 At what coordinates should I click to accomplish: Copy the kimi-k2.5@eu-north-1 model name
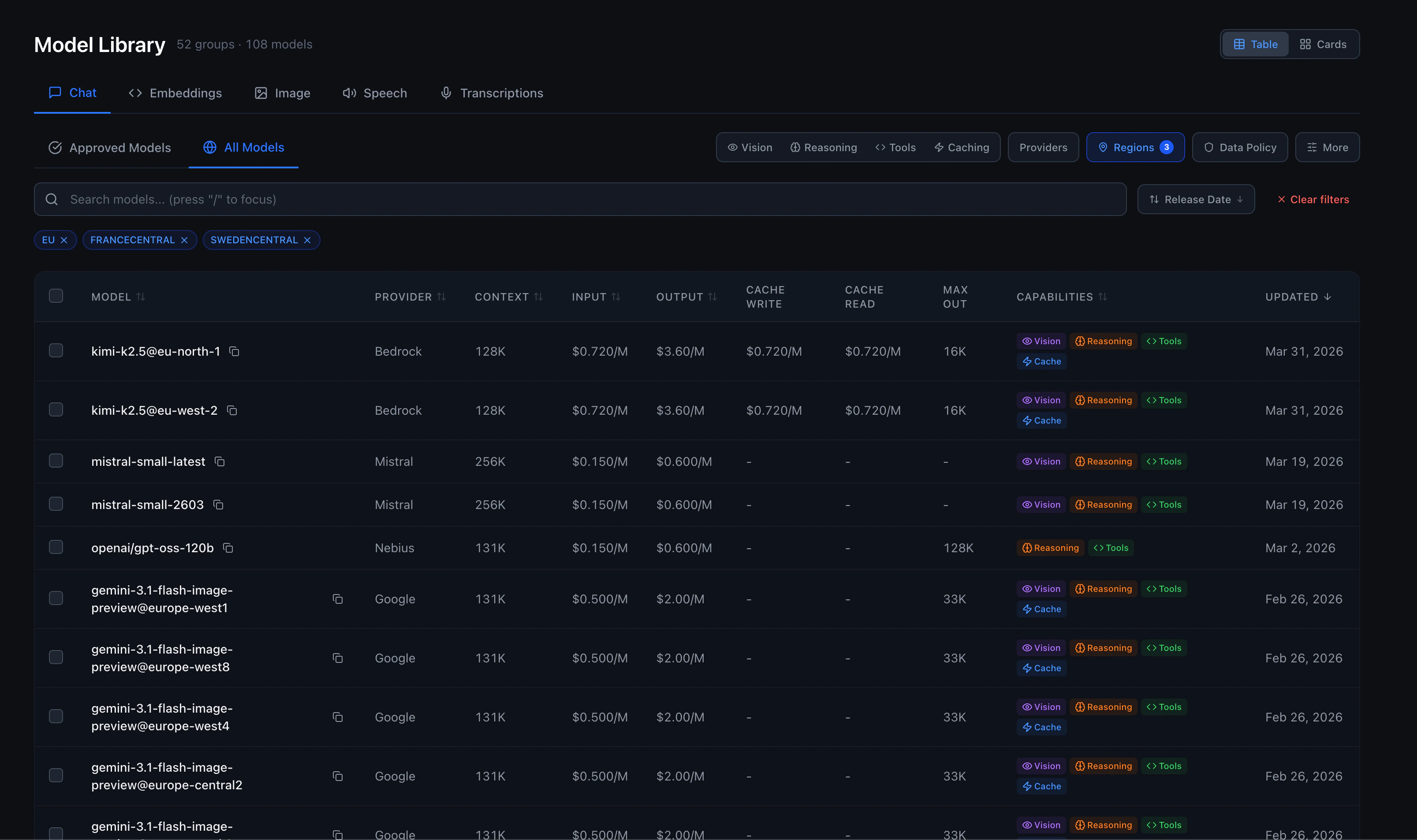234,352
